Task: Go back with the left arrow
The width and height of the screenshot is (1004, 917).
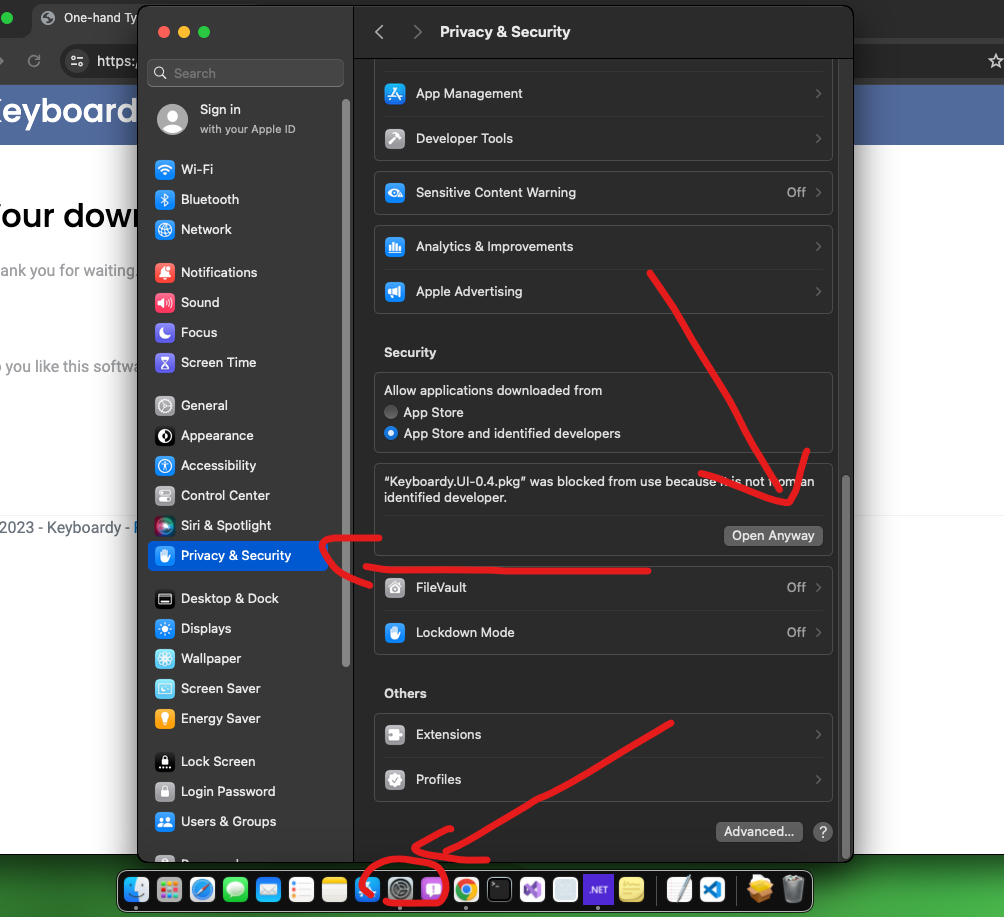Action: (x=380, y=32)
